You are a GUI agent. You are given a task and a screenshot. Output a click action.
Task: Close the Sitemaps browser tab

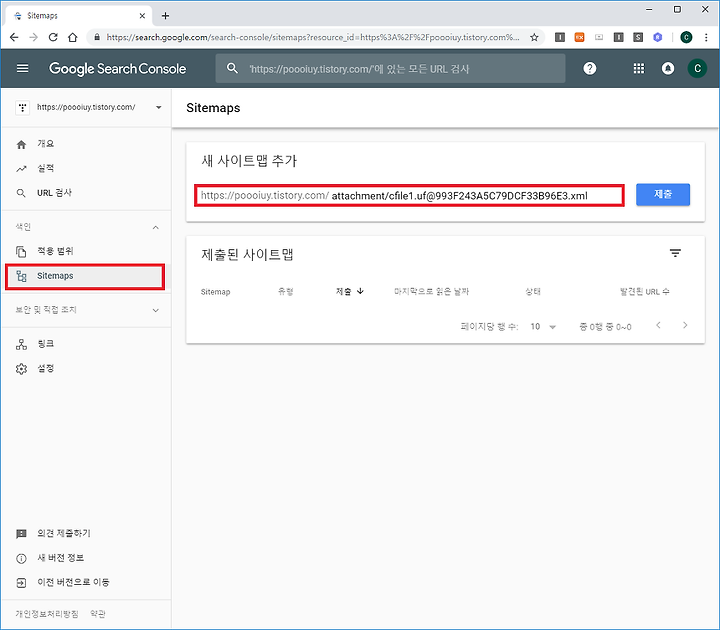coord(142,16)
